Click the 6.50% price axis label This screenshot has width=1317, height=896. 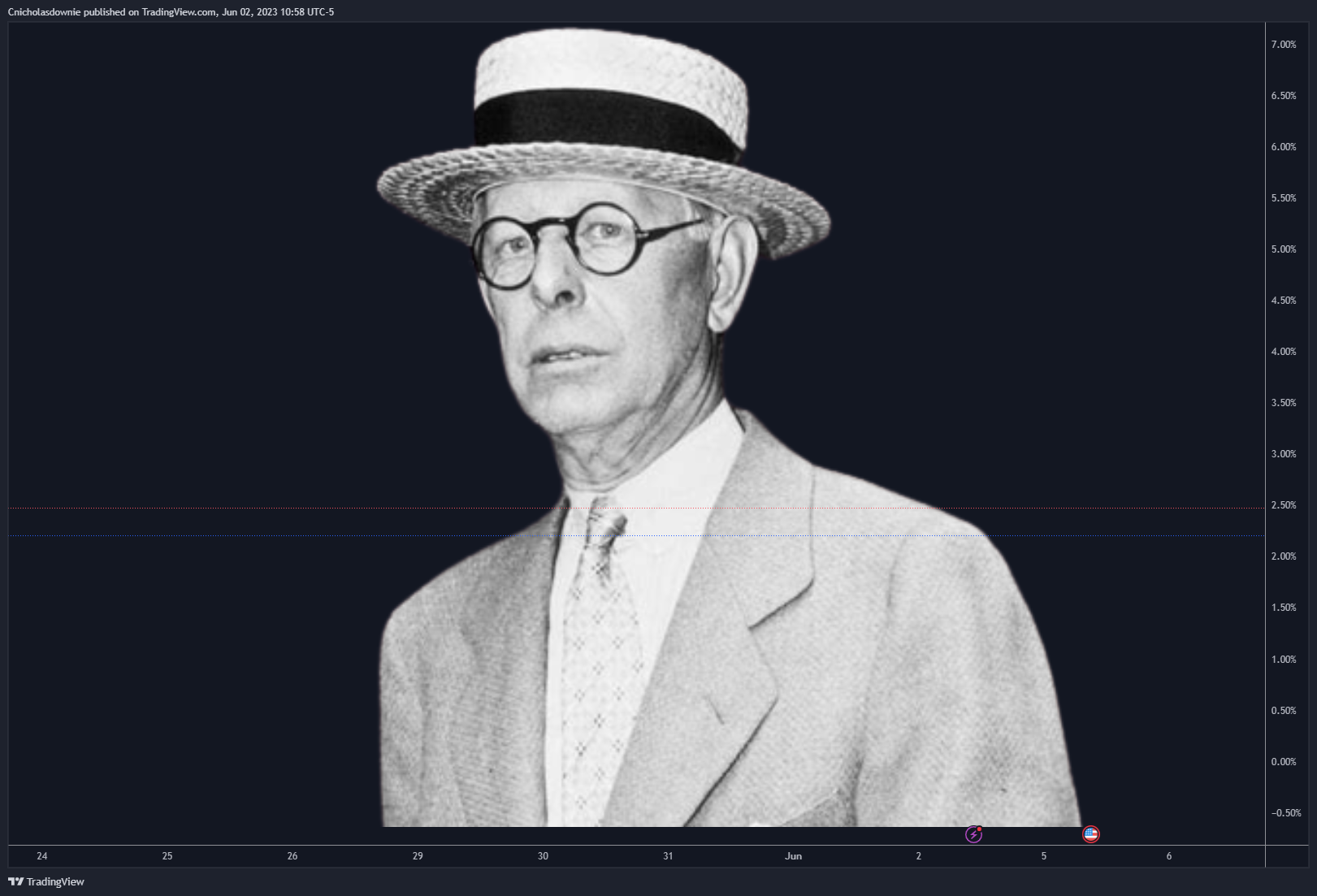tap(1284, 96)
